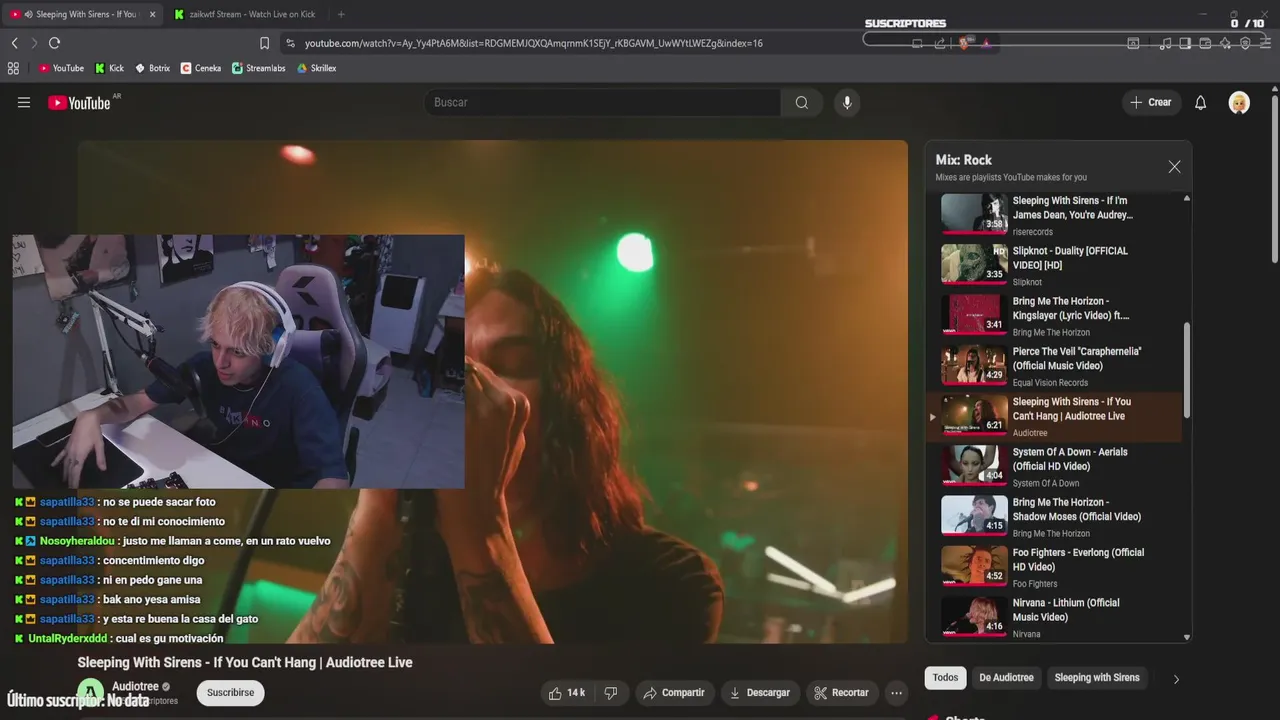Play Nirvana - Lithium from playlist

coord(1055,617)
